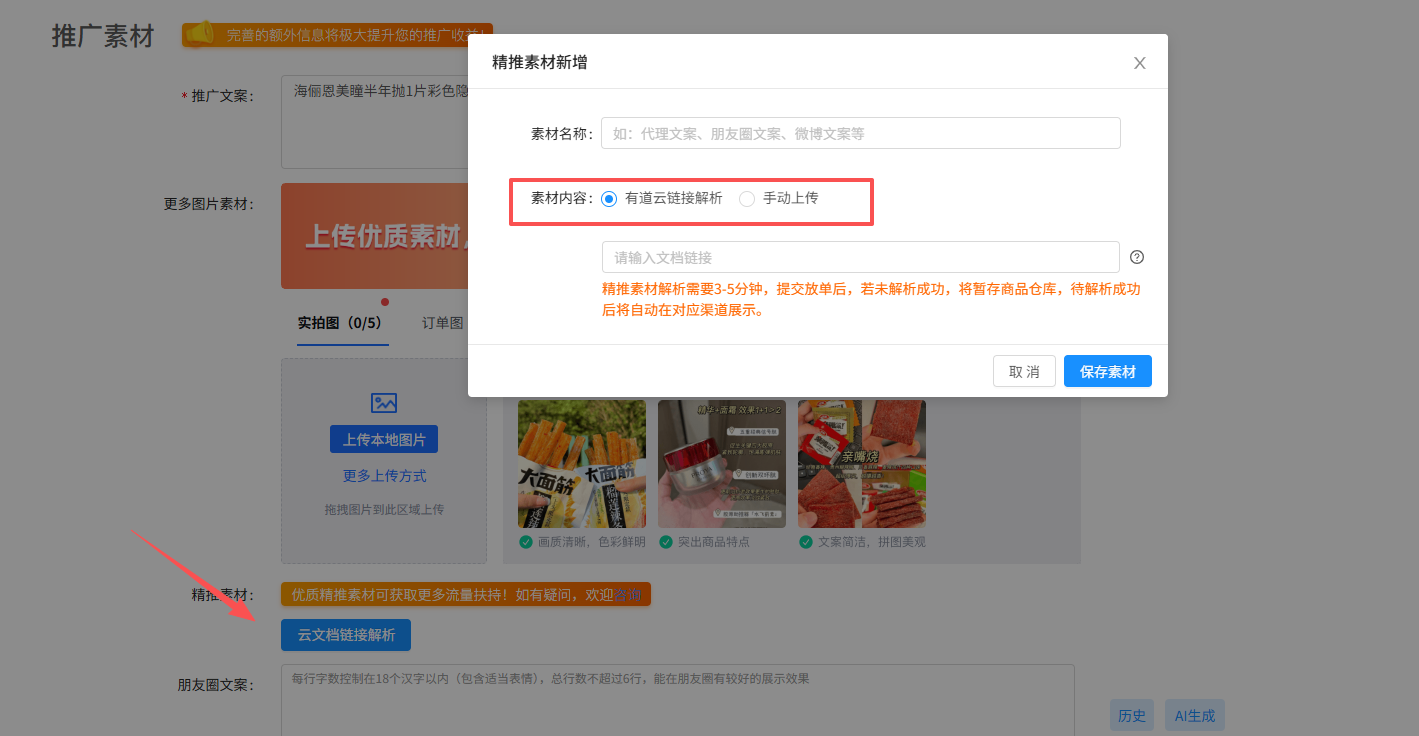Click green checkmark beside 突出商品特点
Screen dimensions: 1419x736
coord(665,542)
